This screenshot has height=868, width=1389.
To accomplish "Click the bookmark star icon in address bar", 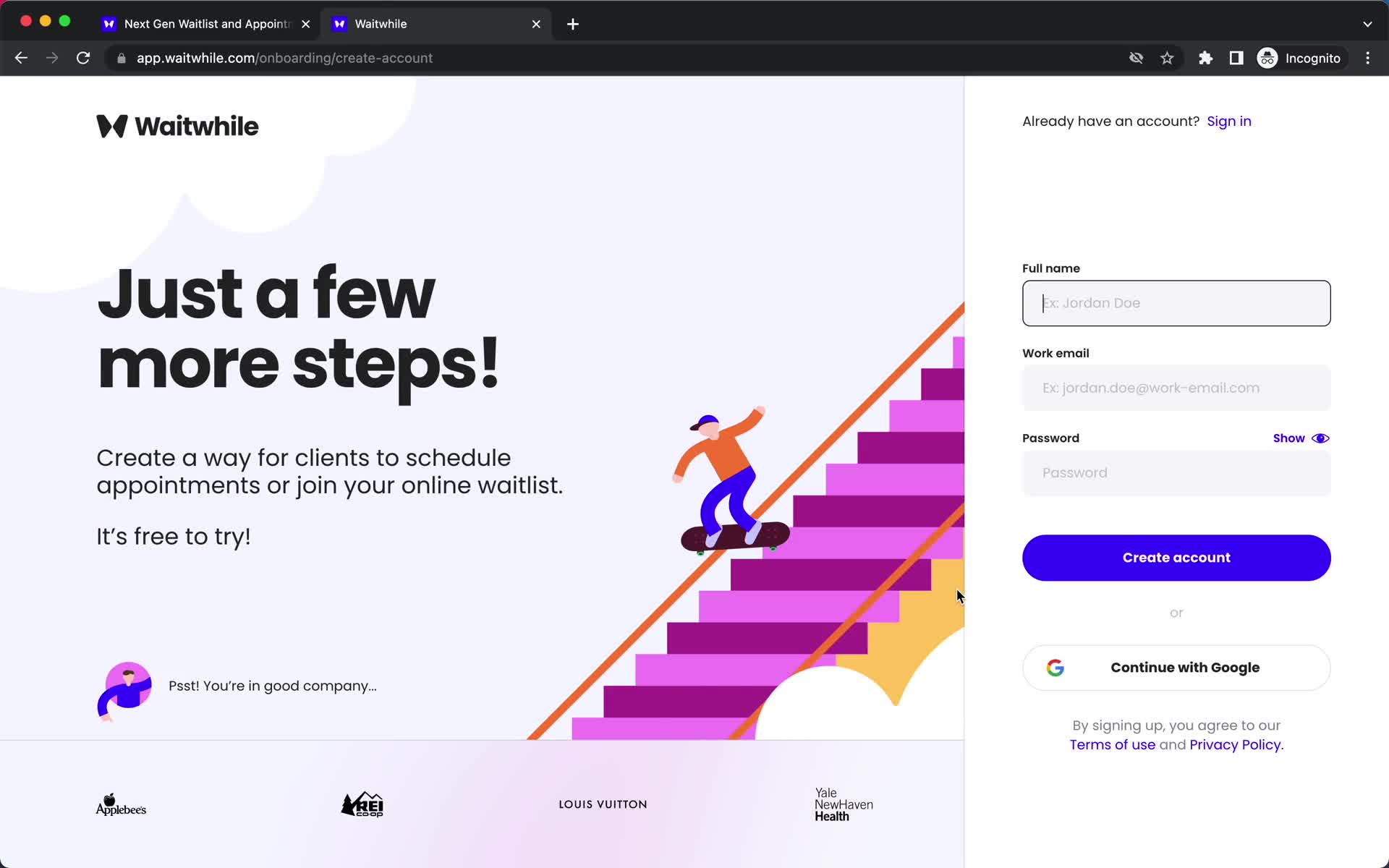I will click(1168, 58).
